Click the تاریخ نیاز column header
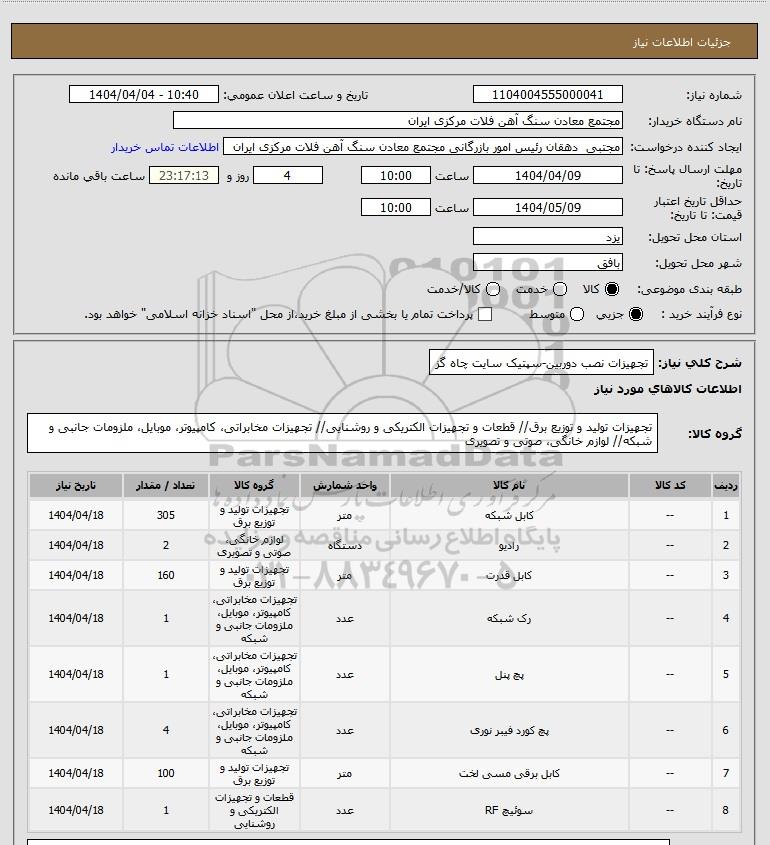The image size is (770, 845). point(75,486)
